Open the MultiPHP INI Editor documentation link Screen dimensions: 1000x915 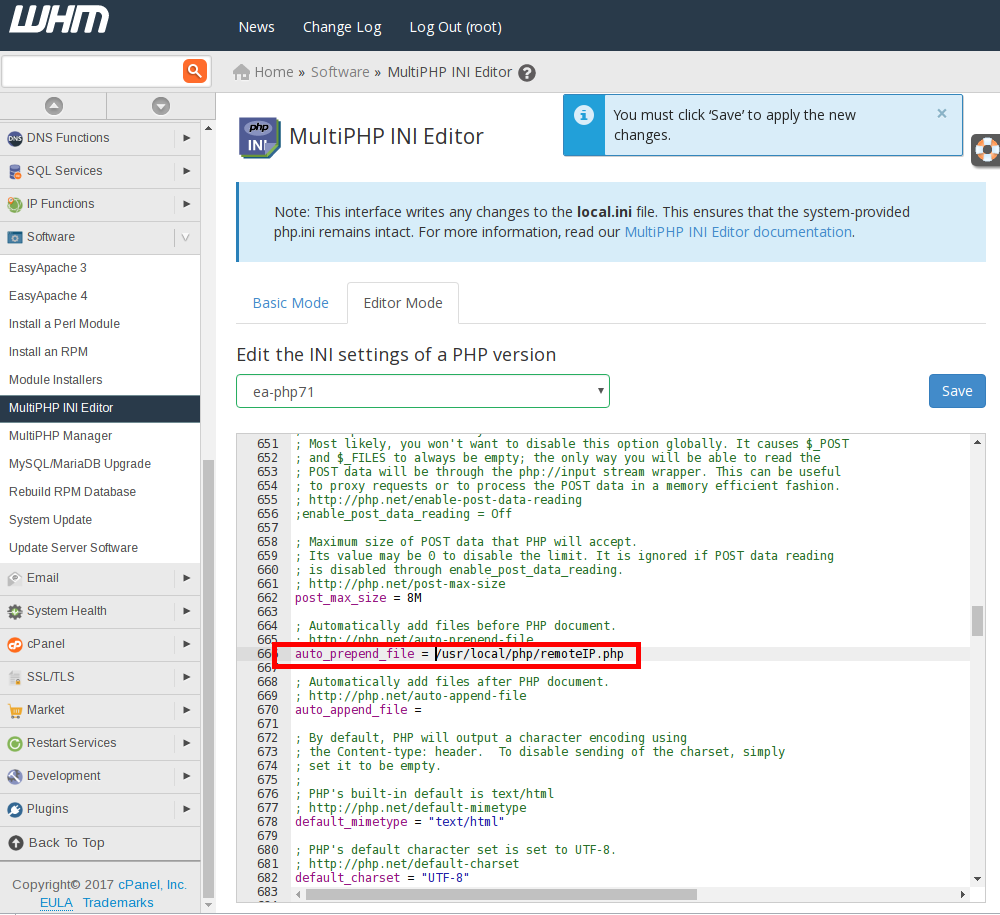coord(738,232)
